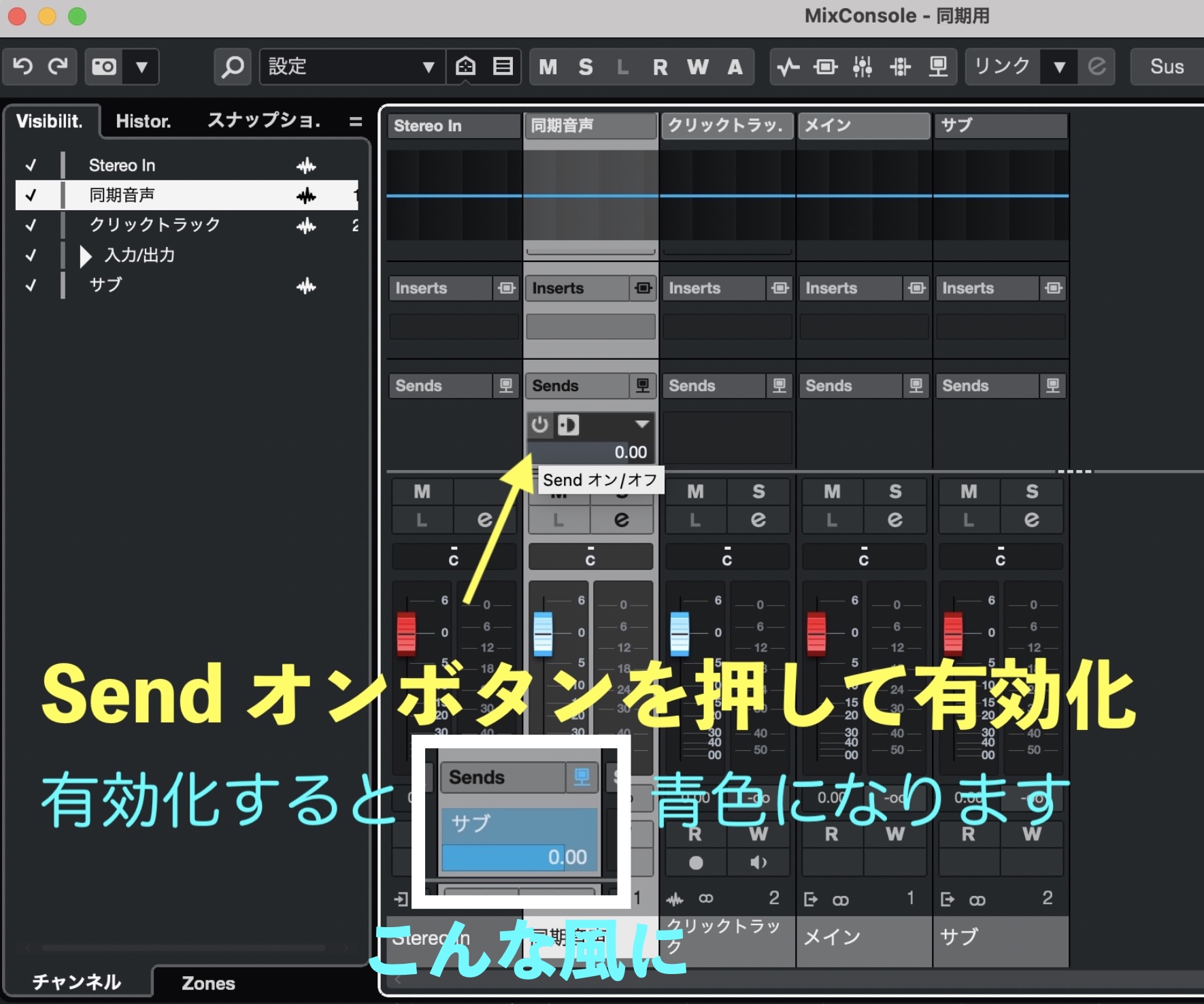Solo the メイン channel

895,491
